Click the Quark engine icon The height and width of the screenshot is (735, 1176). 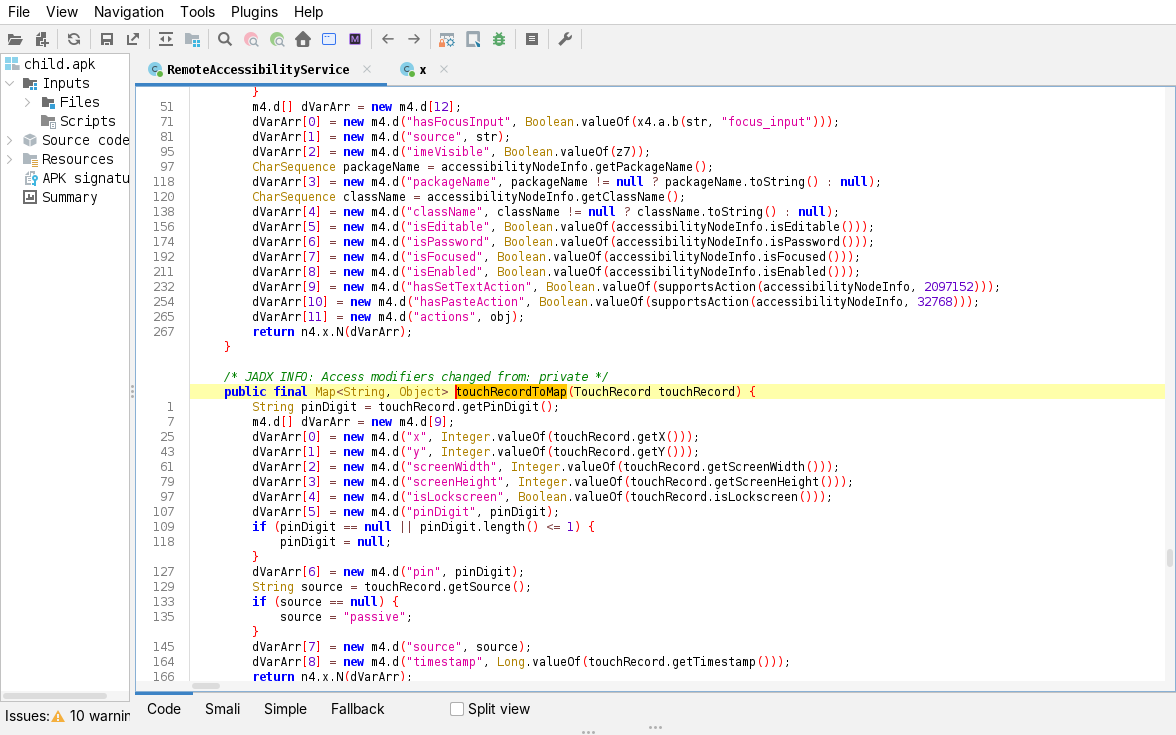click(x=473, y=40)
